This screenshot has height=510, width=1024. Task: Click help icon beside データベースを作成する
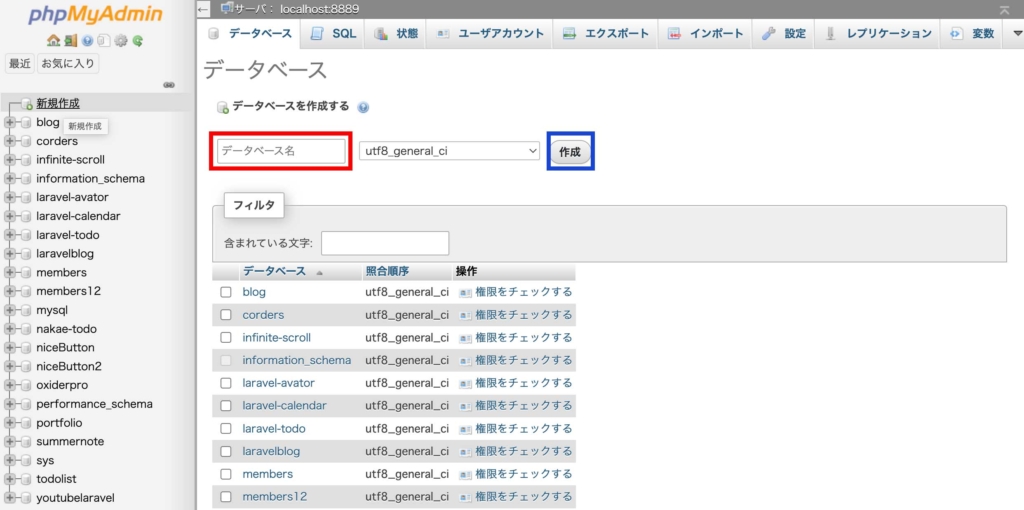pyautogui.click(x=363, y=107)
